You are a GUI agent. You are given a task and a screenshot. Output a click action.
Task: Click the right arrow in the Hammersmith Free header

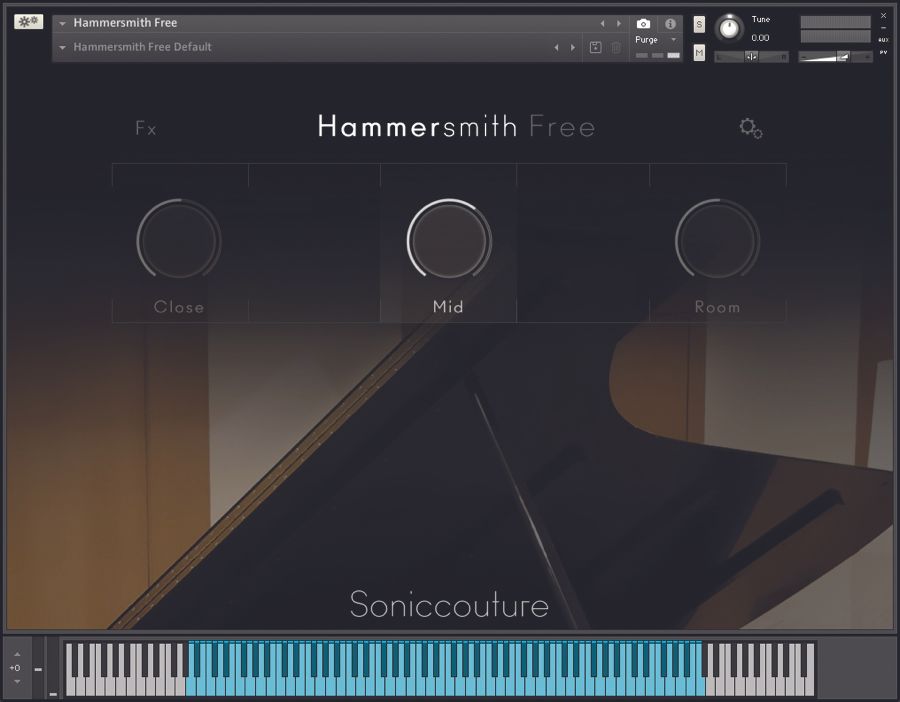click(617, 22)
